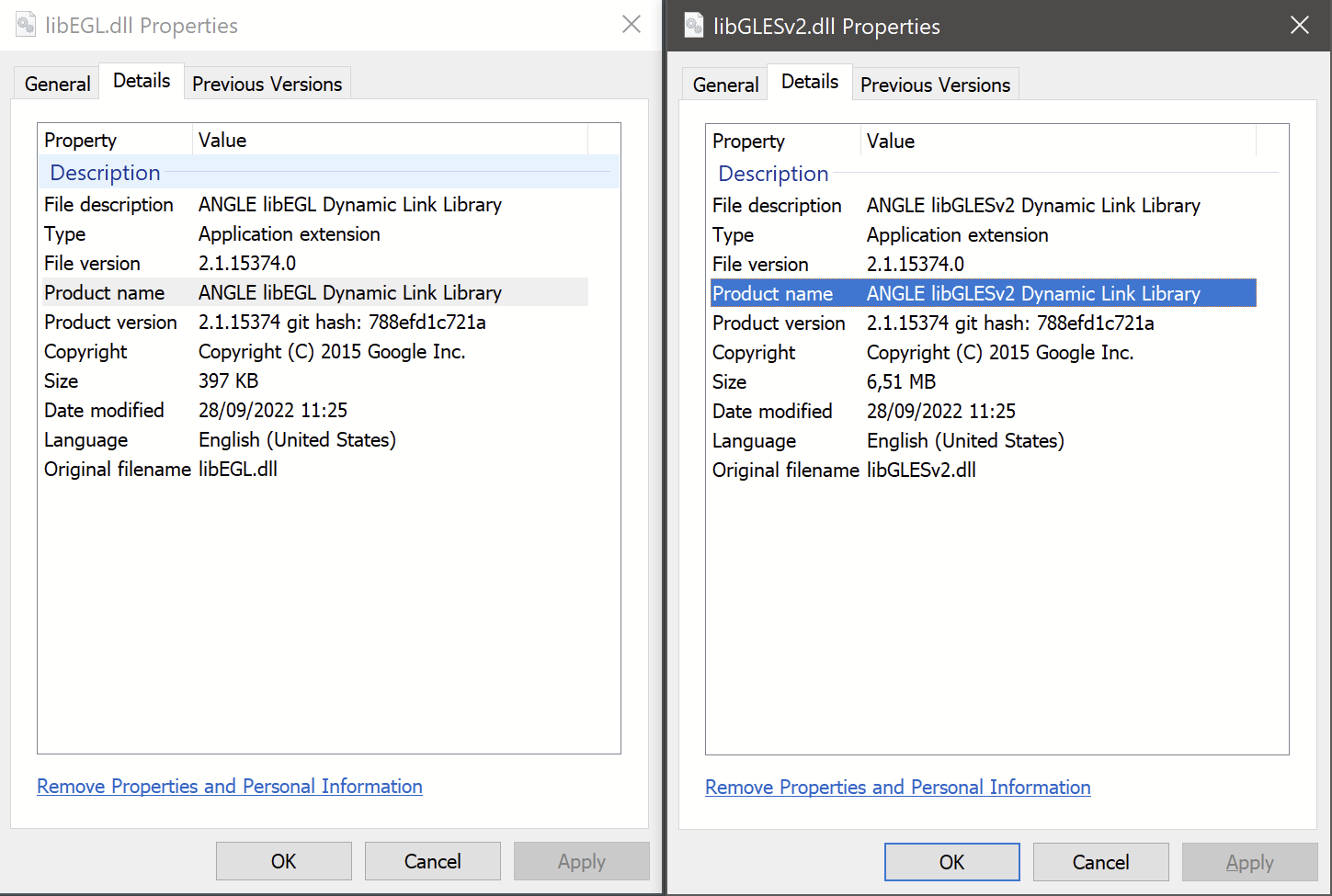This screenshot has width=1332, height=896.
Task: Select Size row showing 6,51 MB
Action: tap(983, 381)
